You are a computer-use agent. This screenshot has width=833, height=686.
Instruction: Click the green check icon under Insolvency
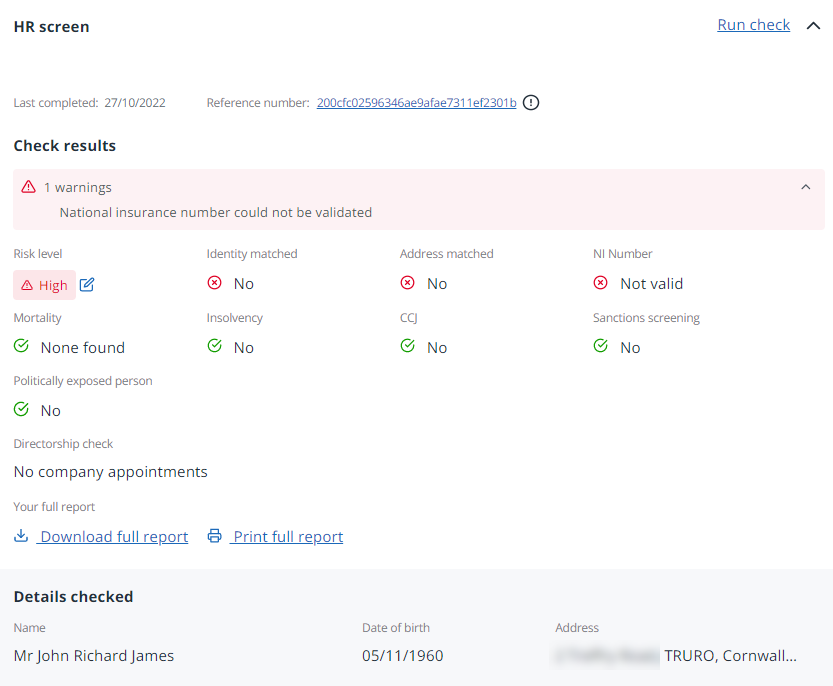click(x=214, y=346)
